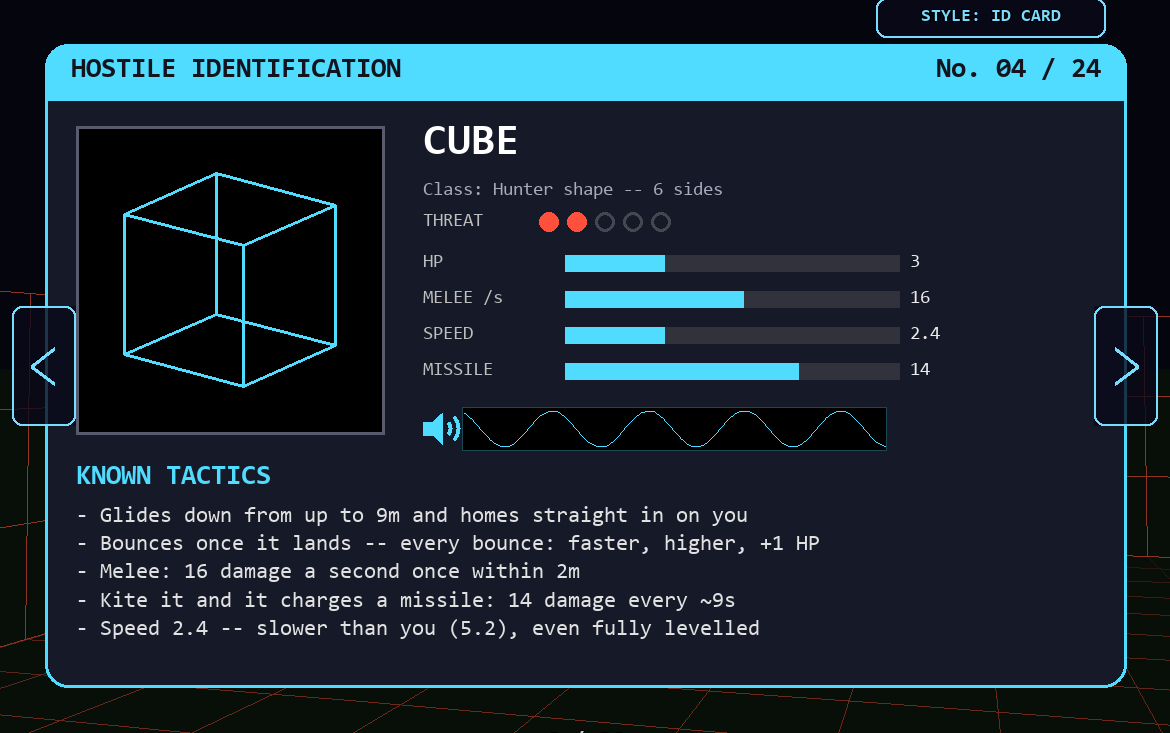Click the fifth threat dot
Viewport: 1170px width, 733px height.
(661, 222)
